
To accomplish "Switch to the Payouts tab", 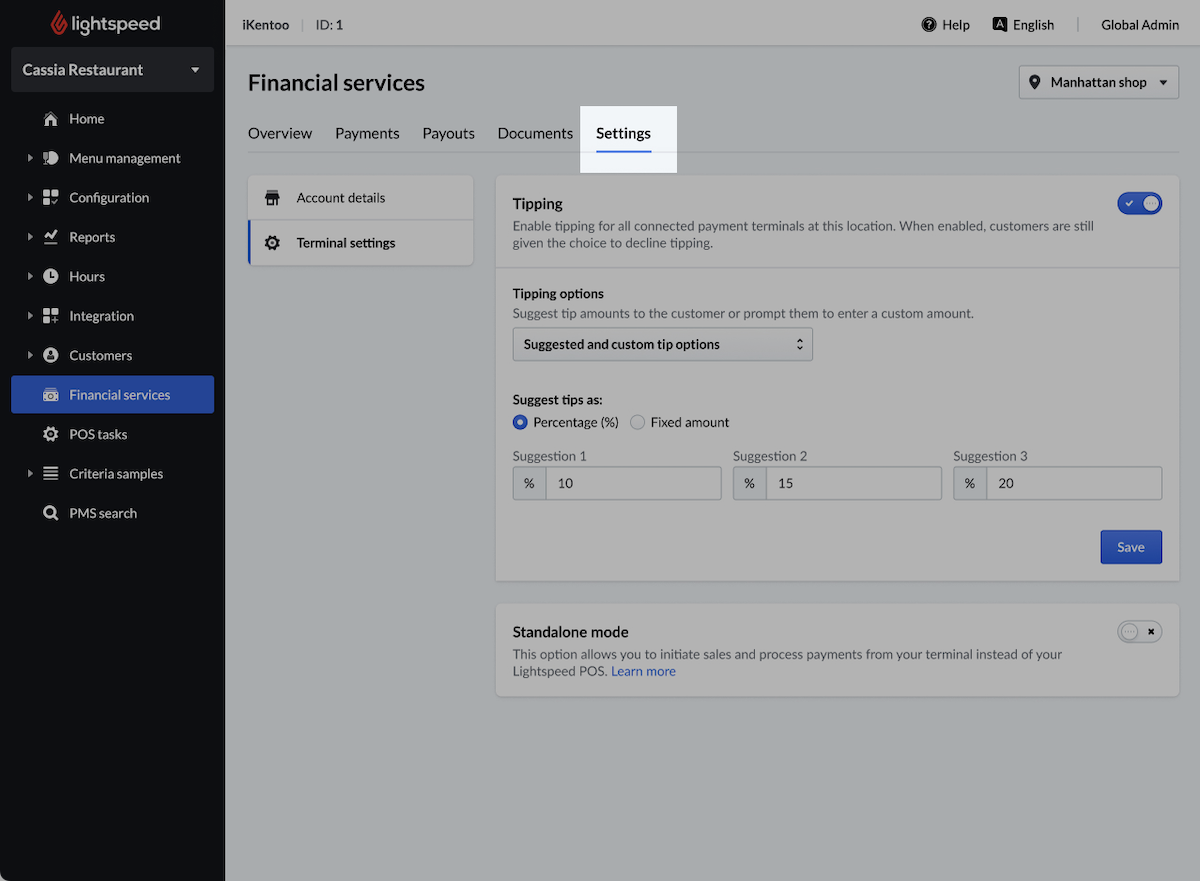I will click(448, 133).
